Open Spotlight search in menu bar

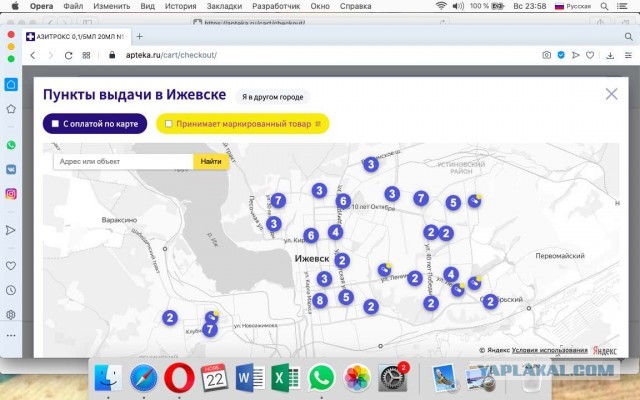(604, 6)
